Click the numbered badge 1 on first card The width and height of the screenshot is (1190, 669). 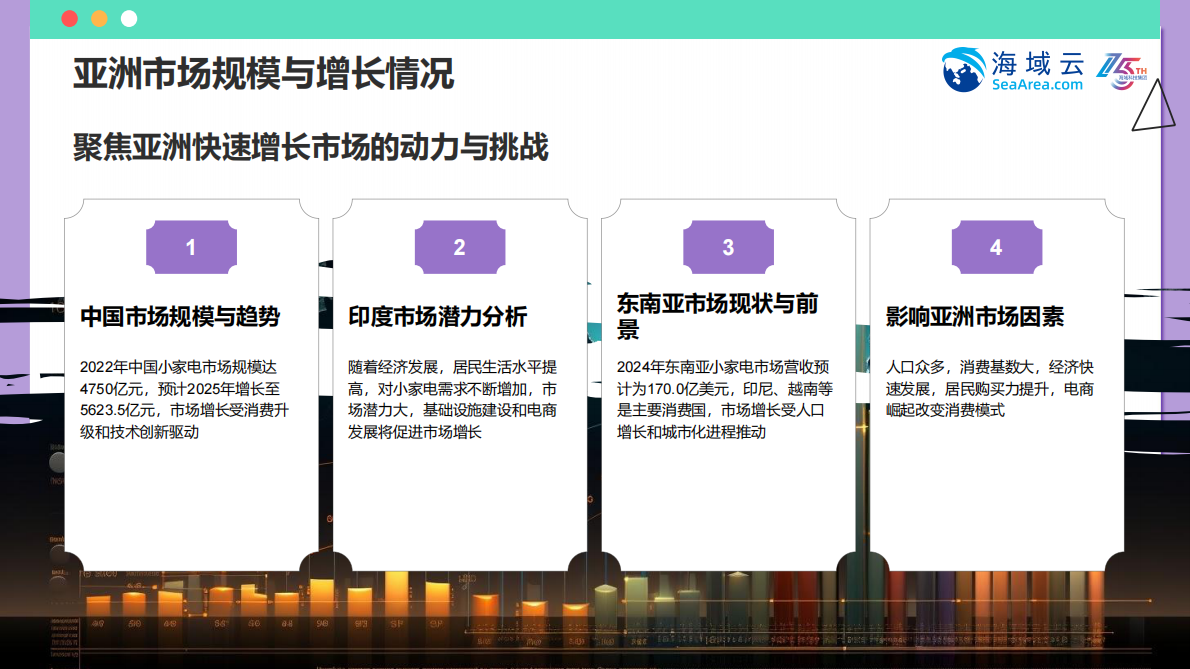pos(191,247)
